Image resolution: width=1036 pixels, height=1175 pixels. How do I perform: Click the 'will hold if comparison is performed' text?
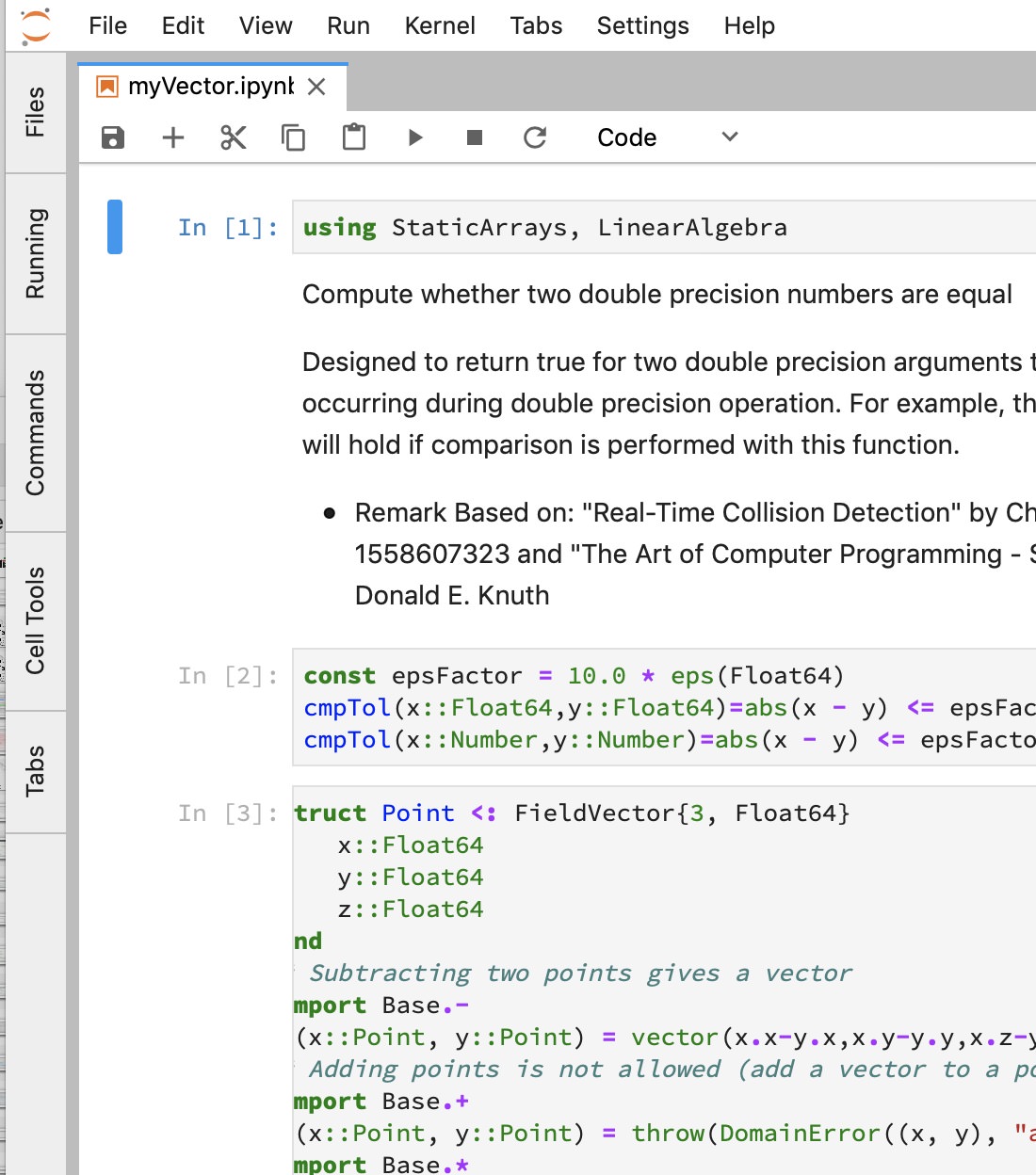pyautogui.click(x=631, y=445)
